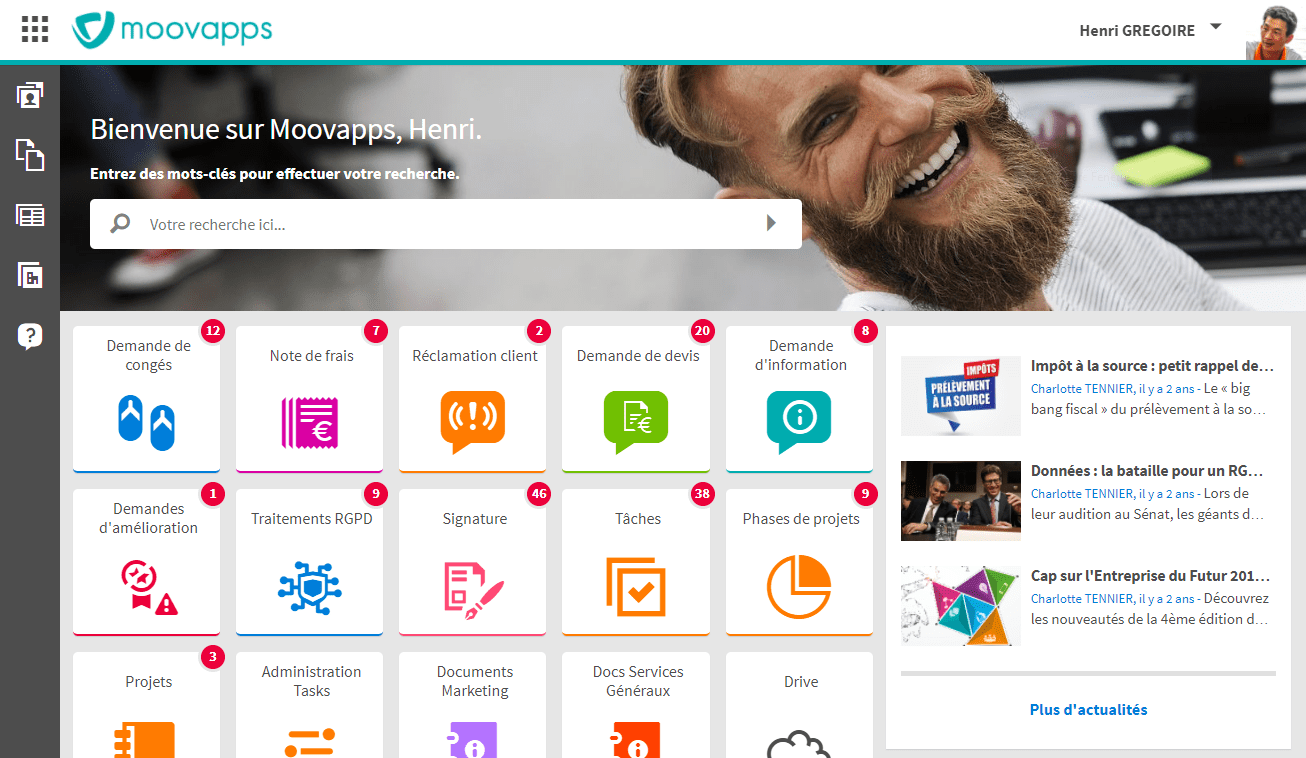Click Henri GREGOIRE's profile photo
The height and width of the screenshot is (758, 1306).
point(1275,32)
